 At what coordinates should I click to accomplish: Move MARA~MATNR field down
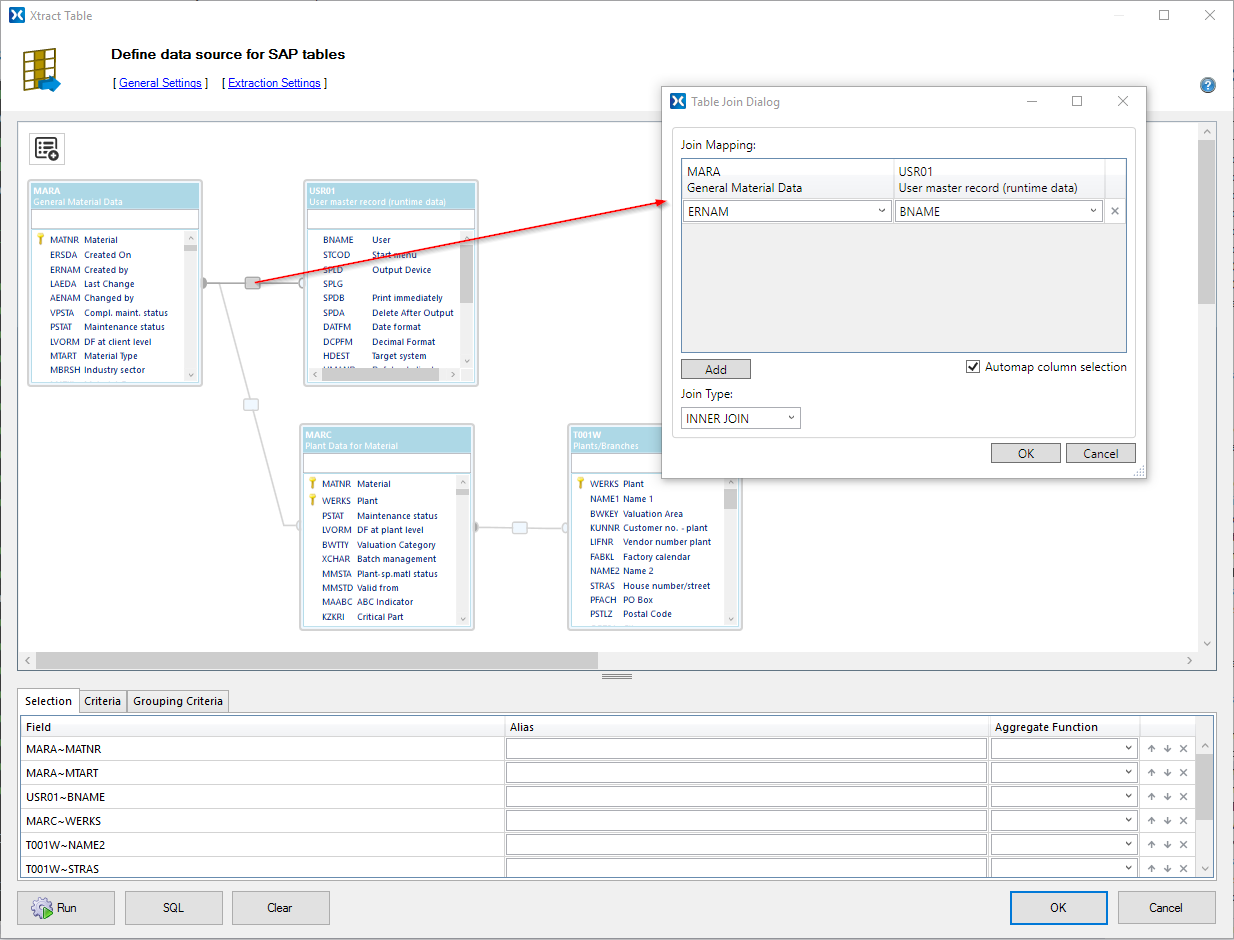pyautogui.click(x=1167, y=749)
